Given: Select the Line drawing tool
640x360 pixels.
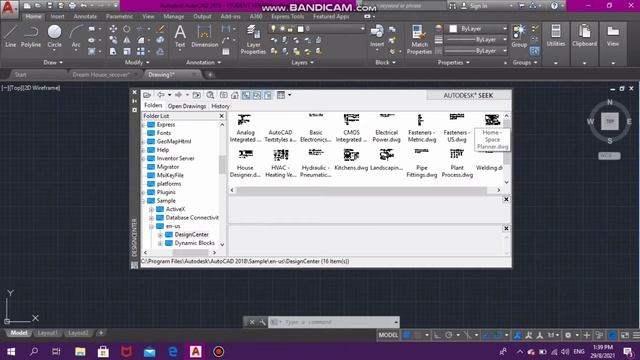Looking at the screenshot, I should (11, 36).
